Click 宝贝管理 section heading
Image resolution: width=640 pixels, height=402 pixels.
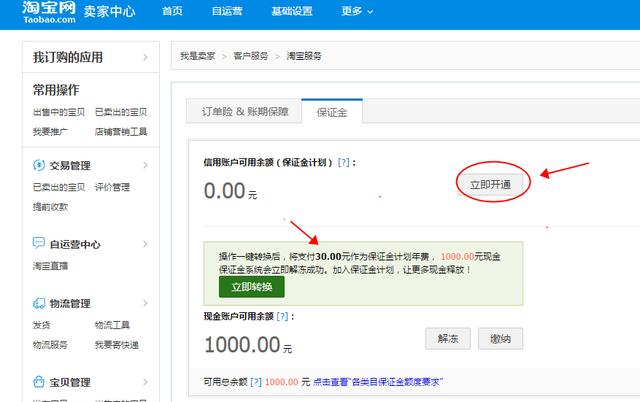[70, 382]
